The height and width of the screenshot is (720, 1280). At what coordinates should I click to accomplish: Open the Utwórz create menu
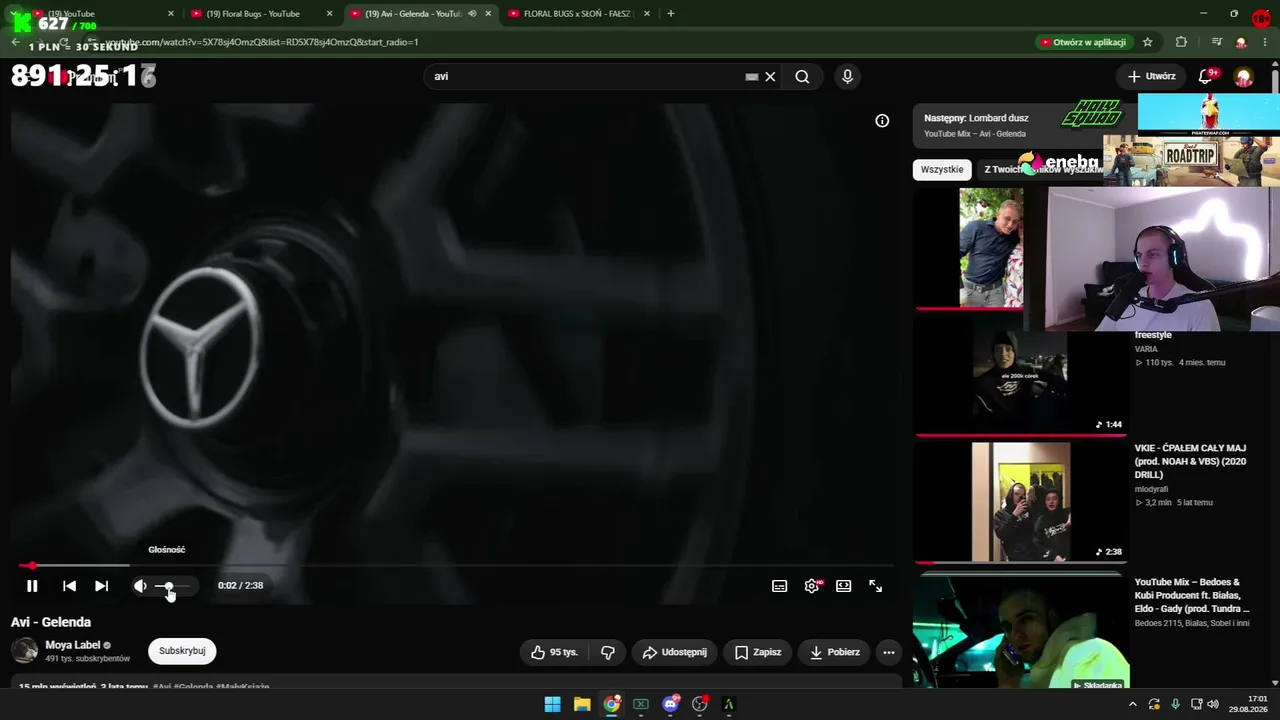coord(1151,77)
